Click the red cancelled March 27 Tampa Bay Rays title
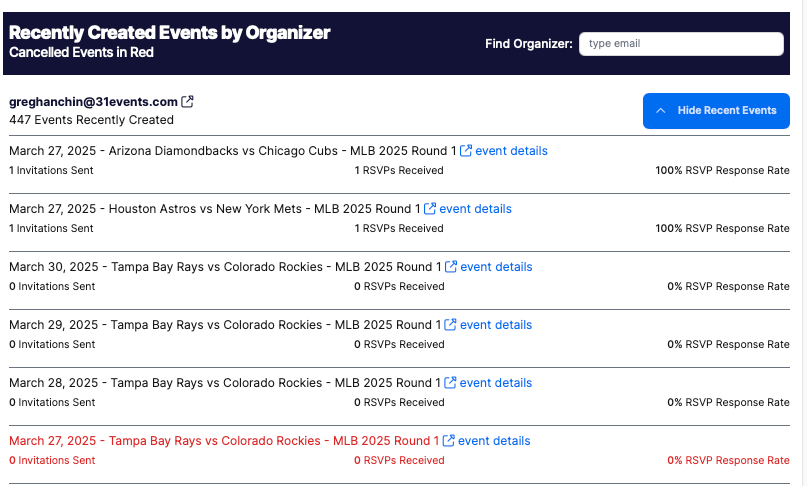The height and width of the screenshot is (486, 807). coord(224,441)
